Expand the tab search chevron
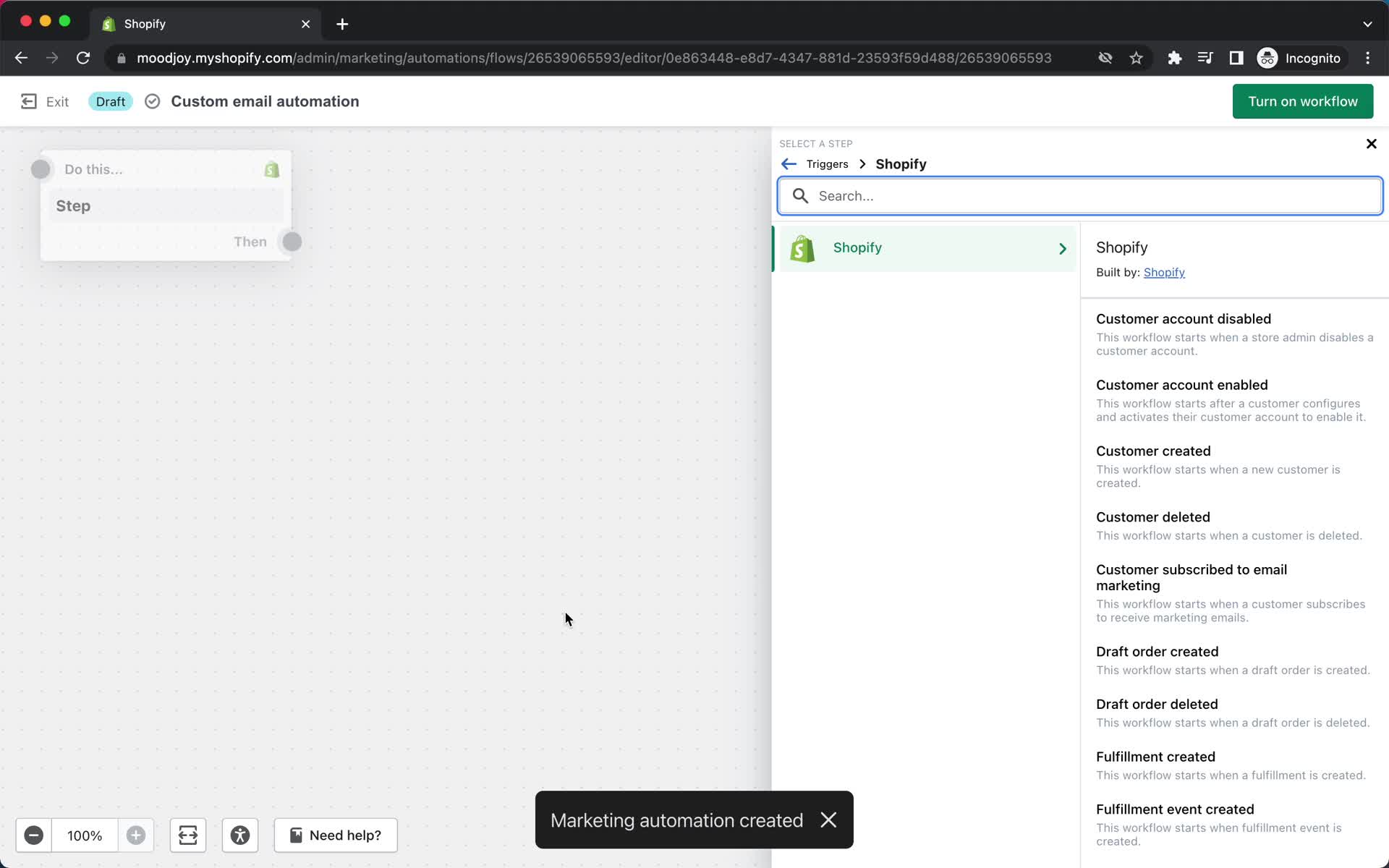This screenshot has width=1389, height=868. 1367,24
